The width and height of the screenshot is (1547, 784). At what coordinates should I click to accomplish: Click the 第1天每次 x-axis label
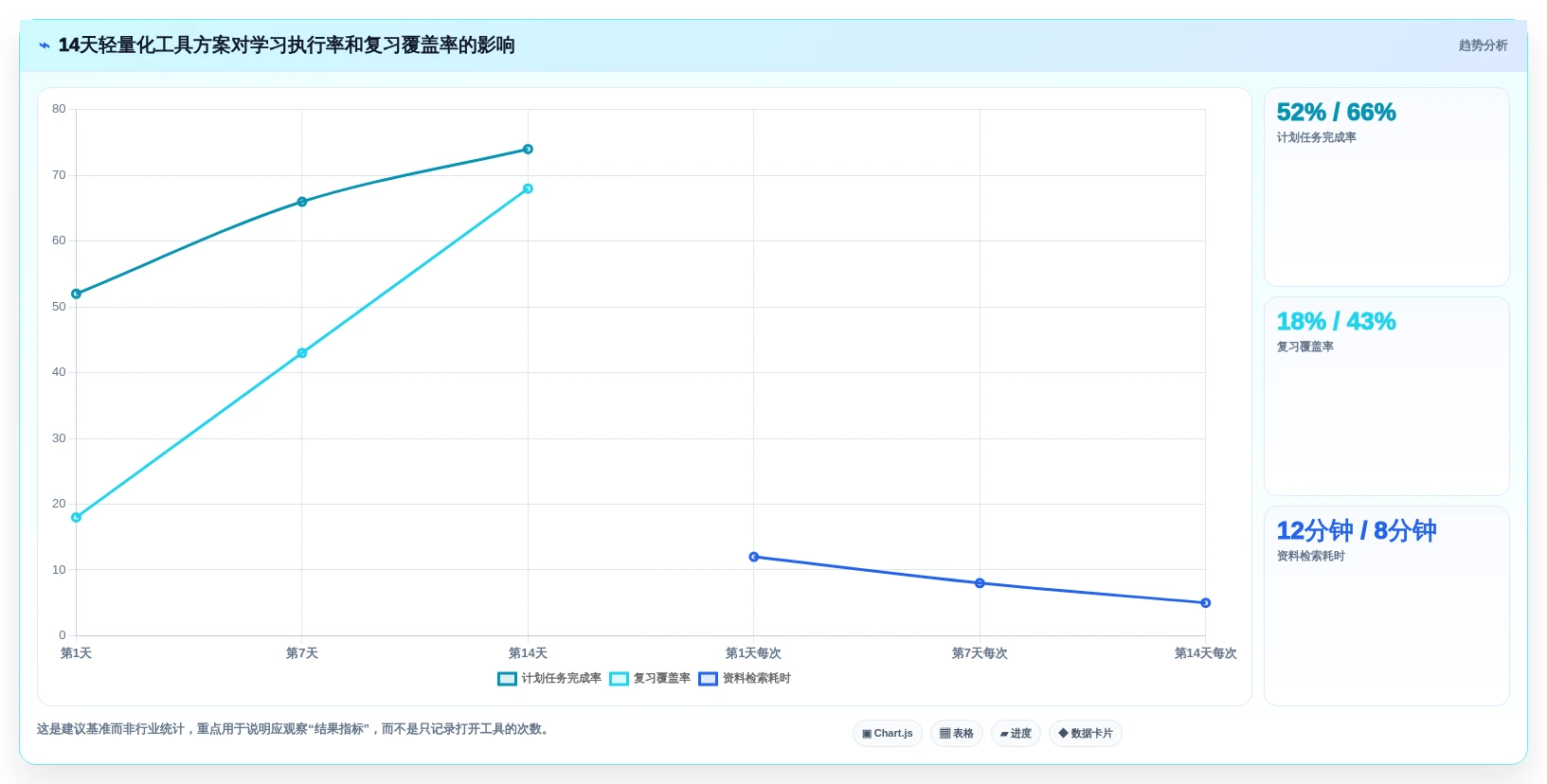[x=753, y=653]
